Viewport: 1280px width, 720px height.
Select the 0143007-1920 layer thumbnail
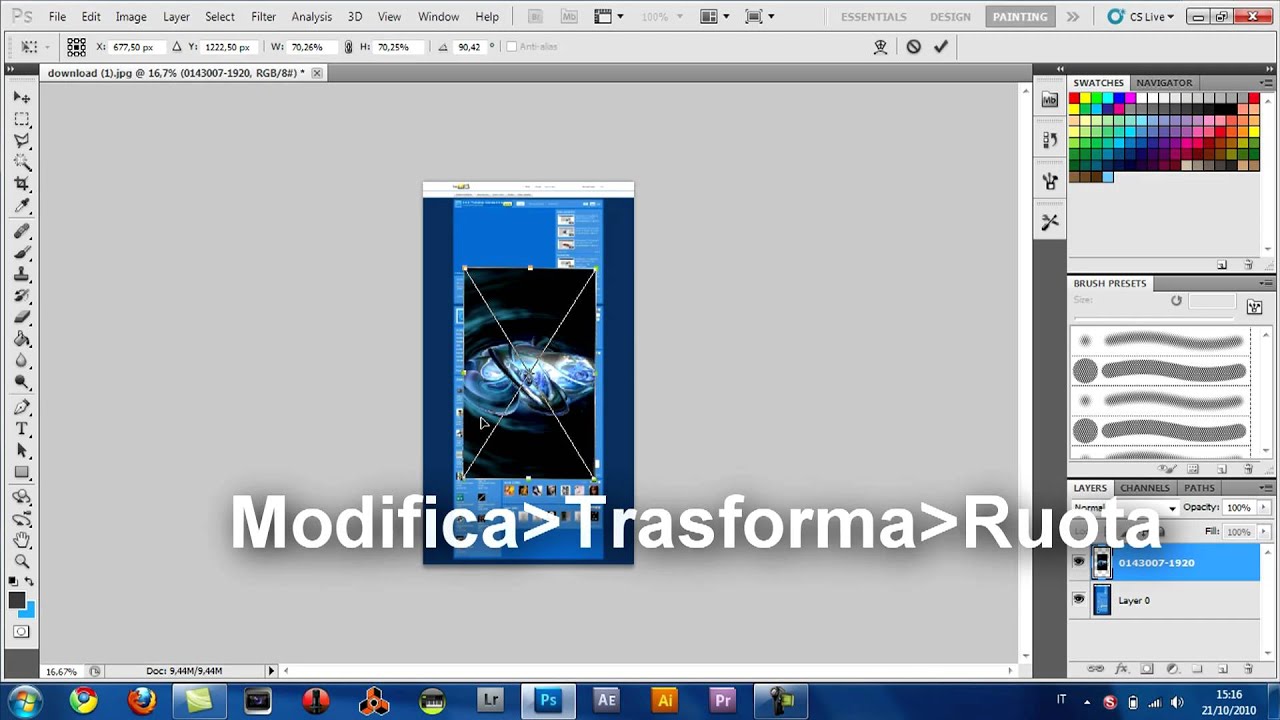(x=1102, y=563)
